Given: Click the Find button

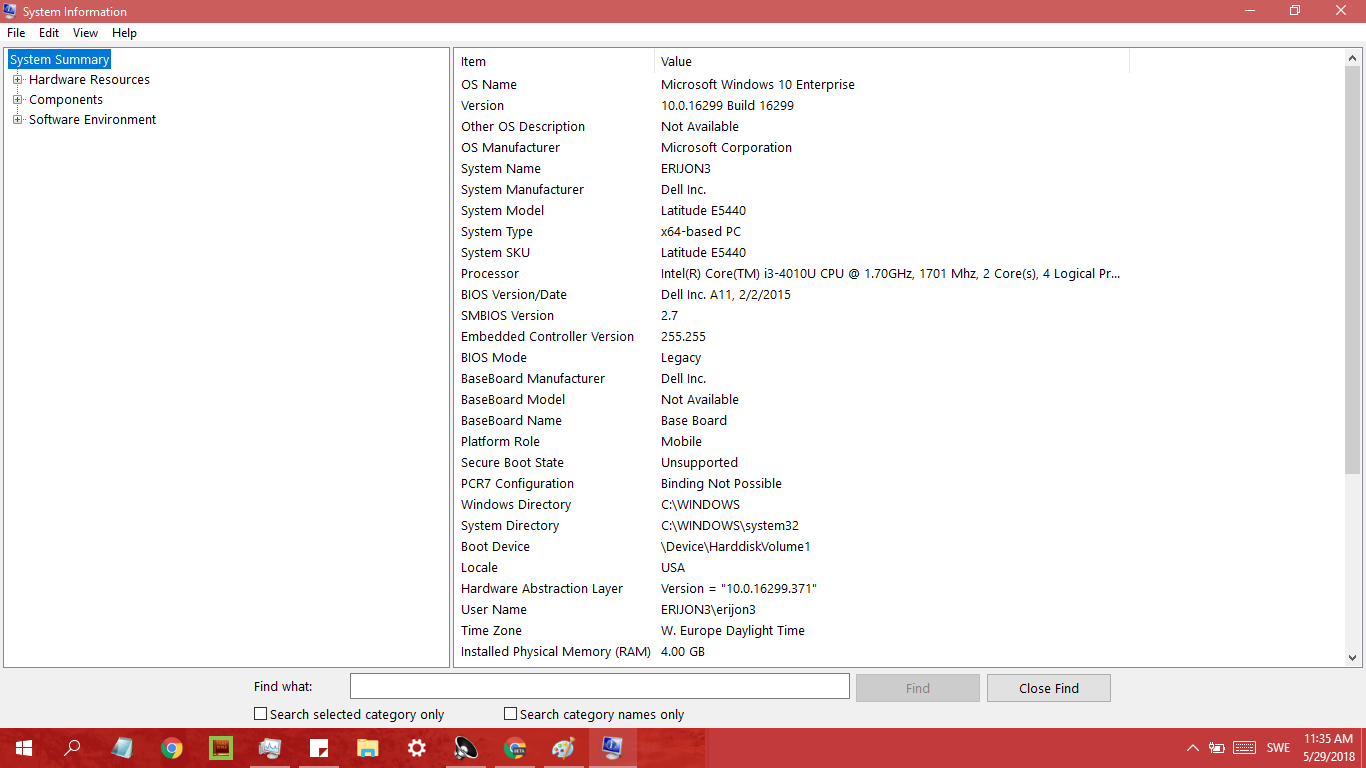Looking at the screenshot, I should point(918,688).
